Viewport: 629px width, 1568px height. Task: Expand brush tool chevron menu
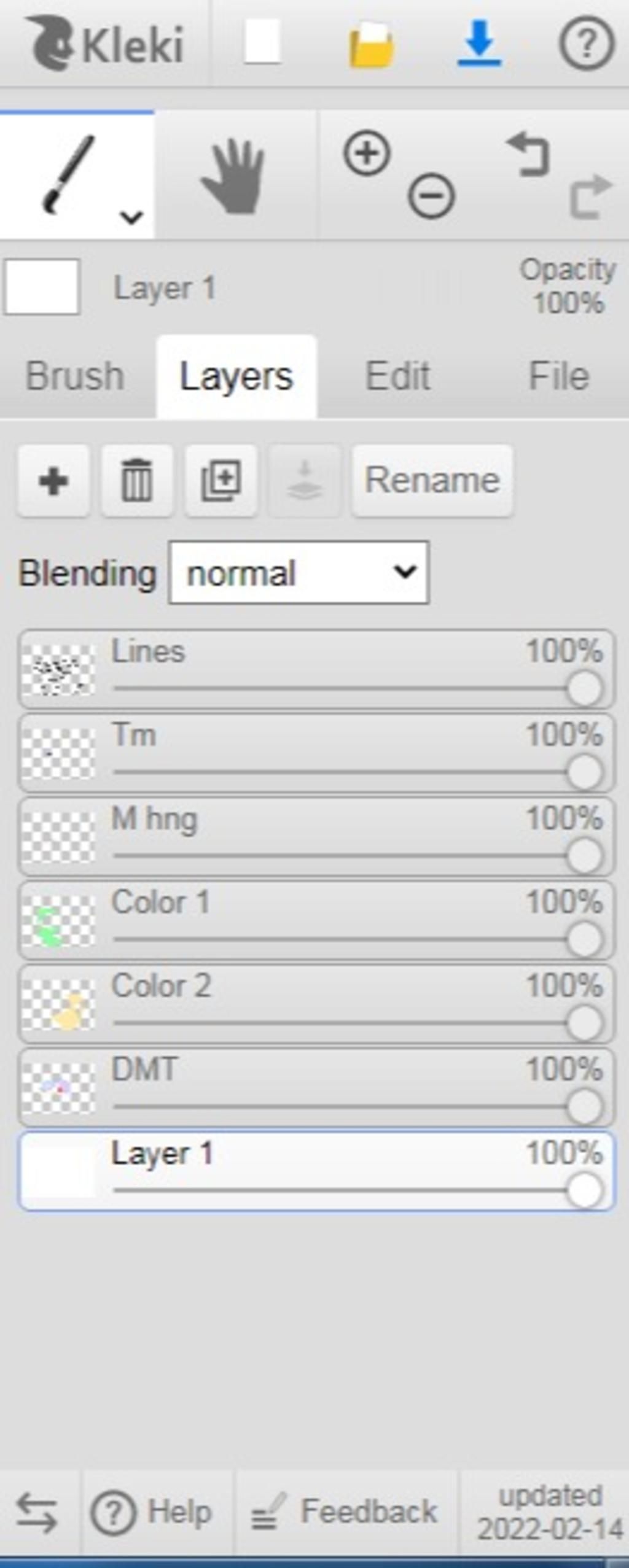coord(131,217)
